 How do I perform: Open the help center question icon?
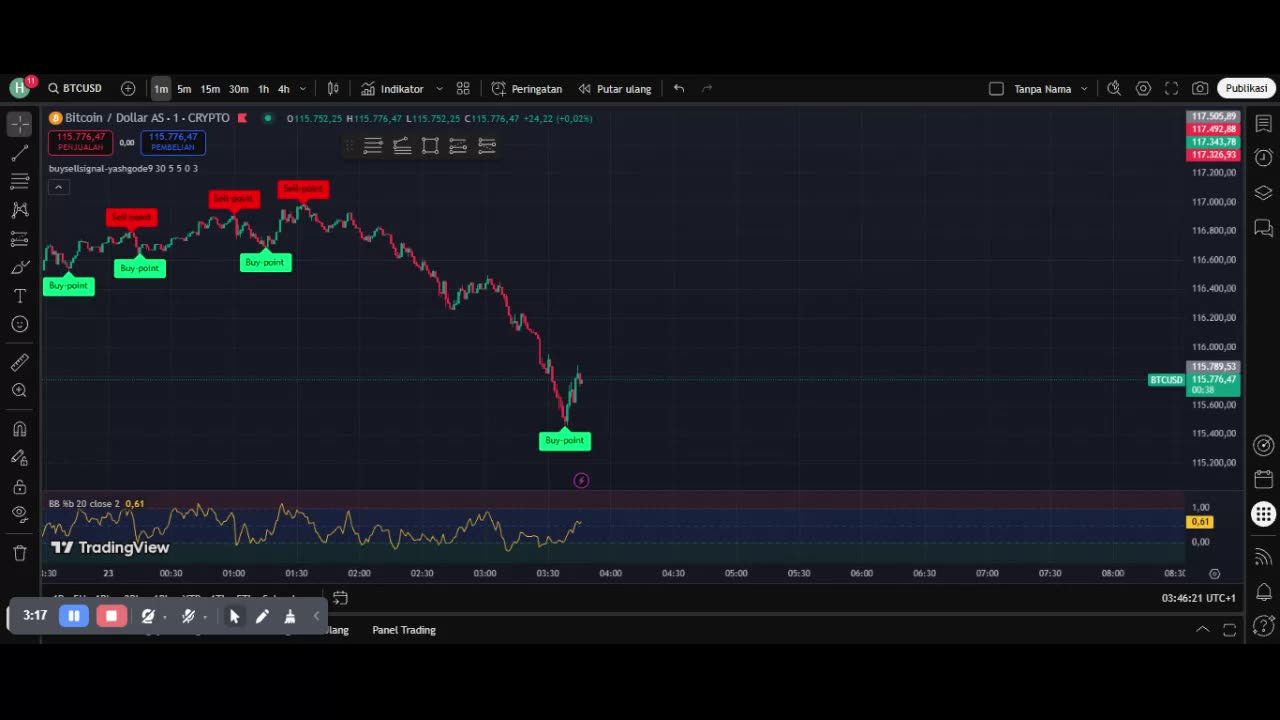click(1263, 626)
